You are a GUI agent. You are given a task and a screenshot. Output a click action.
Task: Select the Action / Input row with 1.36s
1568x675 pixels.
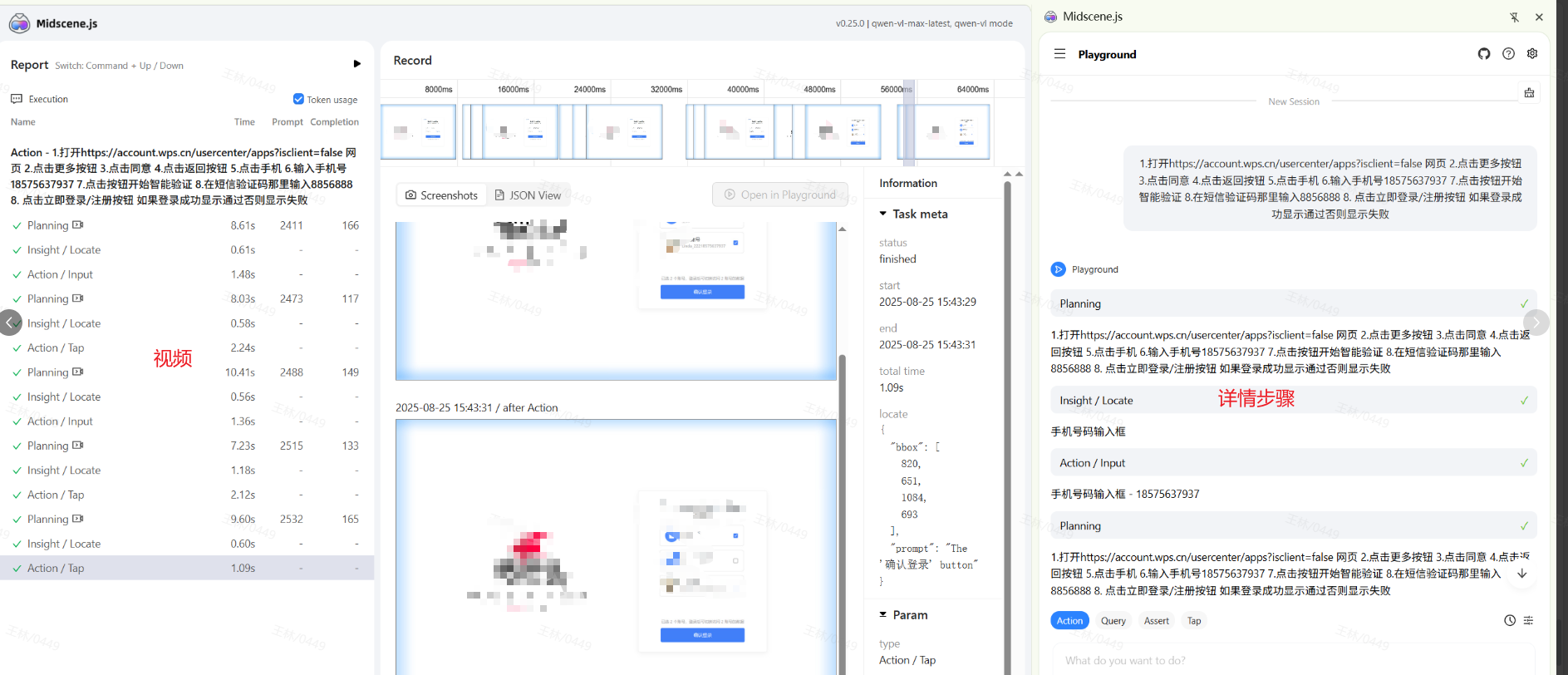pos(187,421)
